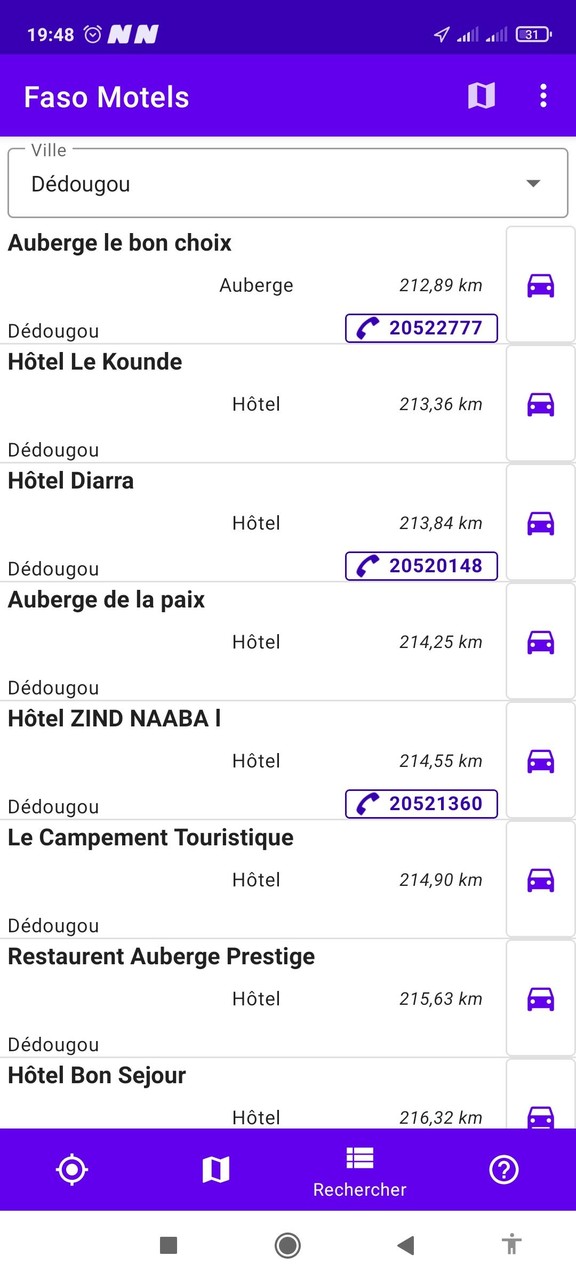576x1280 pixels.
Task: Open the map icon in the top bar
Action: click(x=481, y=96)
